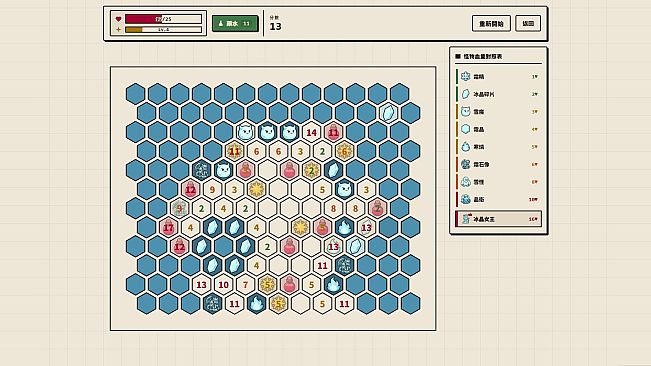This screenshot has width=651, height=366.
Task: Click the gold plus experience icon
Action: 118,29
